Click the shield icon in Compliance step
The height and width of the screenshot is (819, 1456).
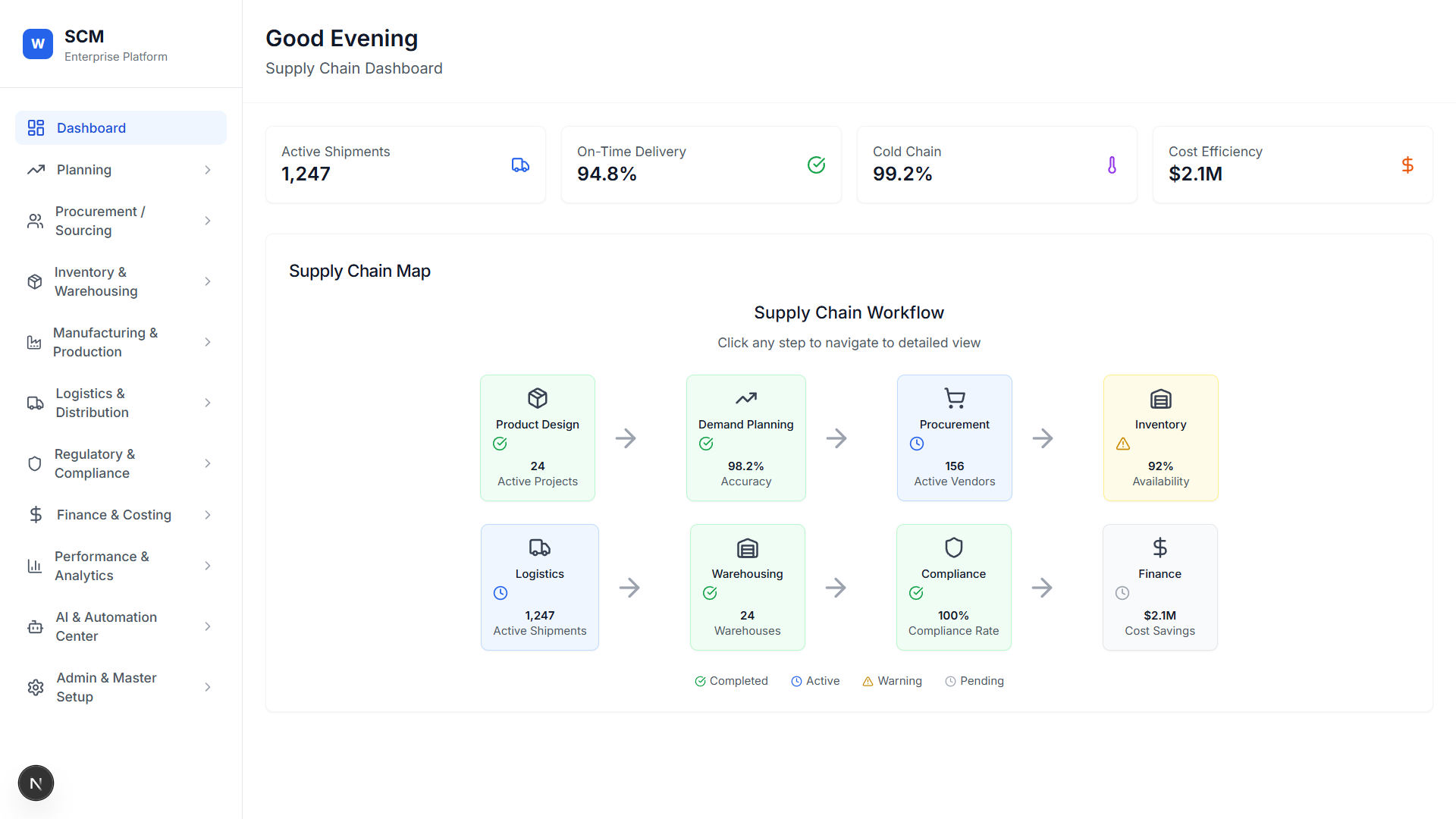(953, 548)
